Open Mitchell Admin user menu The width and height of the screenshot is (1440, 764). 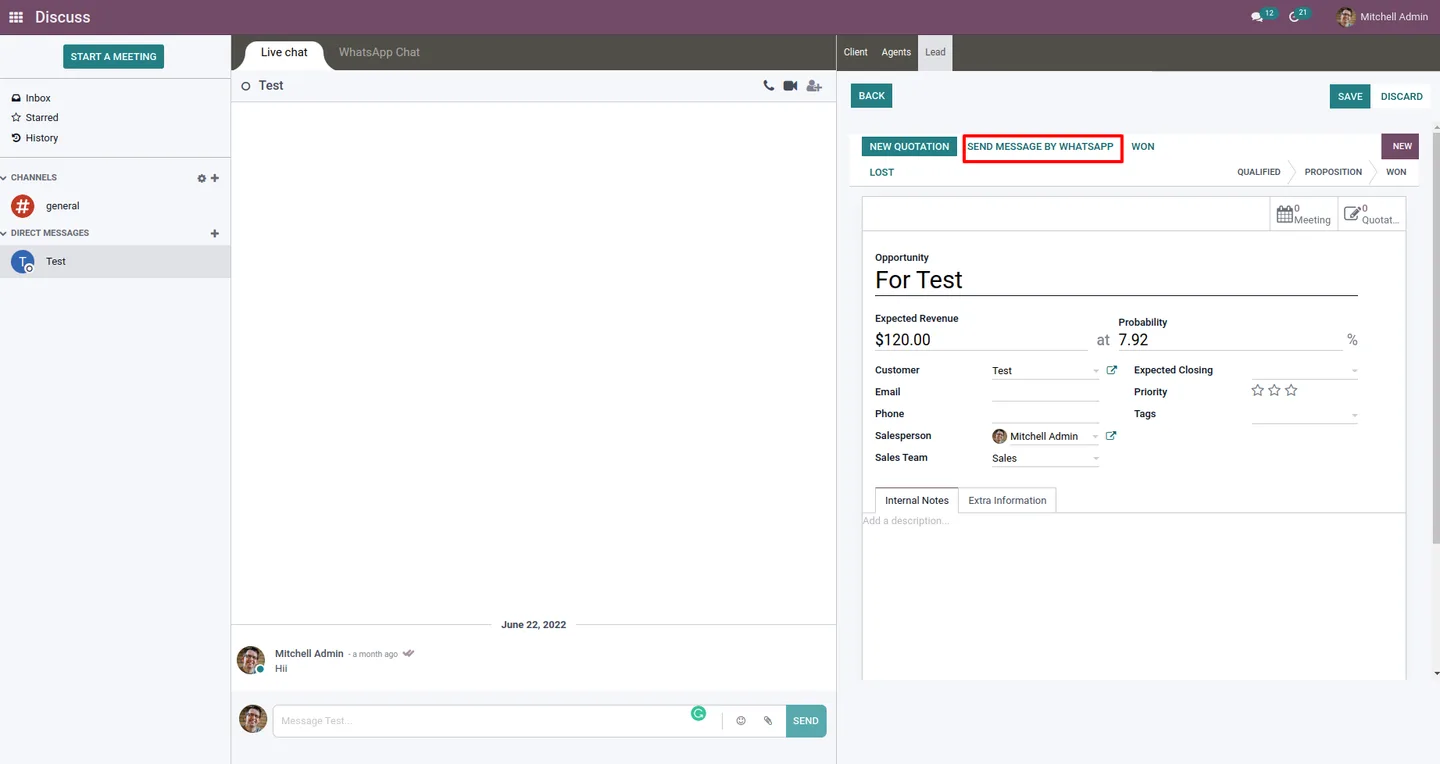tap(1383, 17)
